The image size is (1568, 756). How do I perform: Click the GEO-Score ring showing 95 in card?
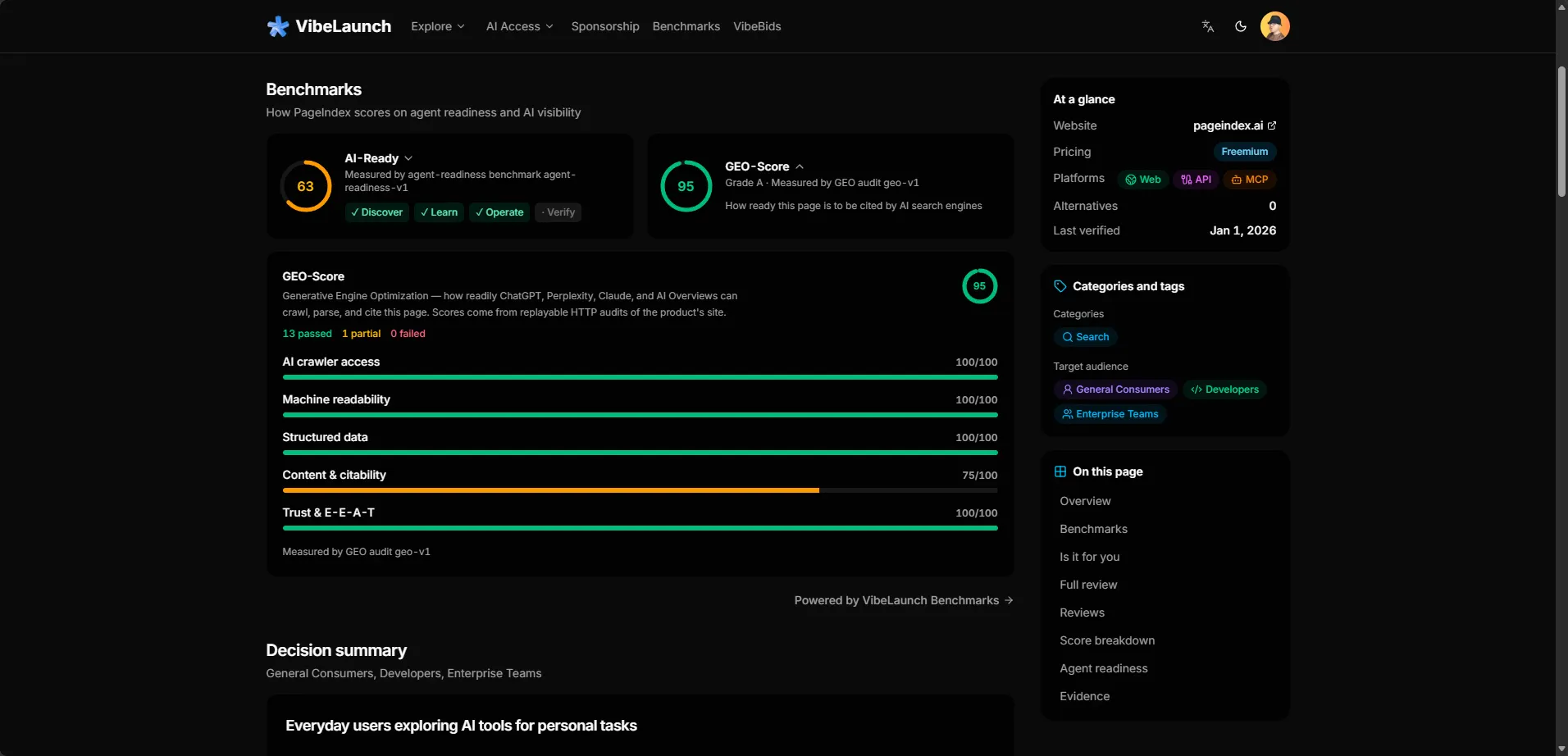coord(686,186)
